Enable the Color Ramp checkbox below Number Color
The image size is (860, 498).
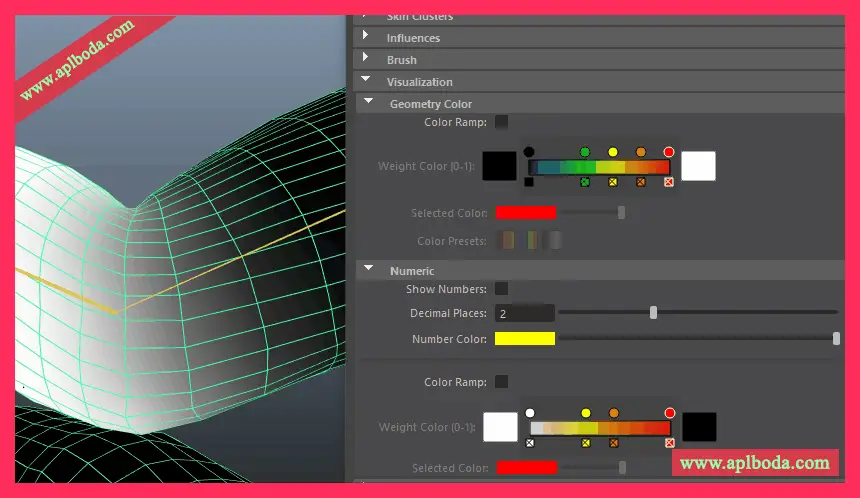click(502, 382)
